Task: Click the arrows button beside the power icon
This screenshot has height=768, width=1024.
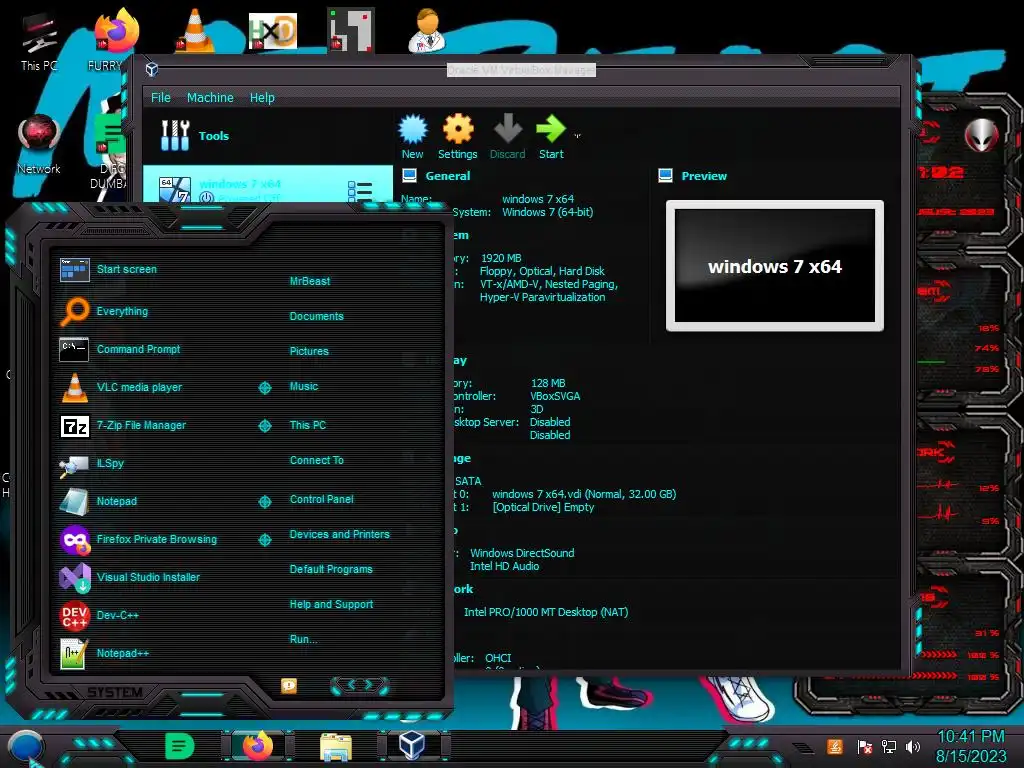Action: [360, 684]
